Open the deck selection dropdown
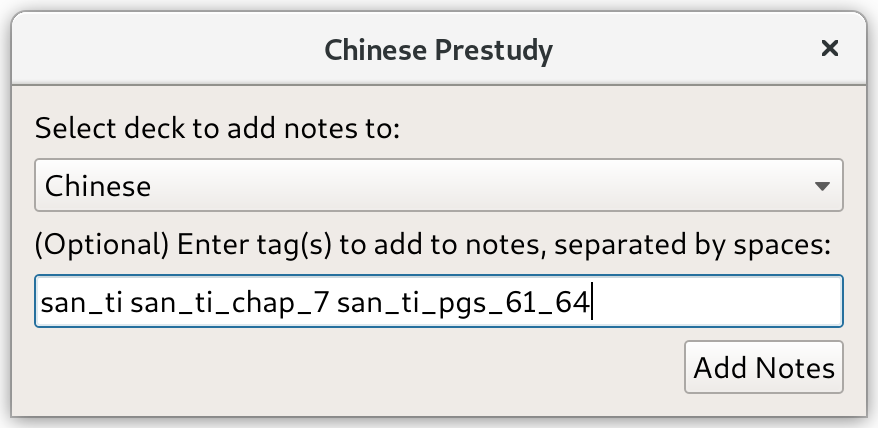Screen dimensions: 878x428 pos(438,185)
